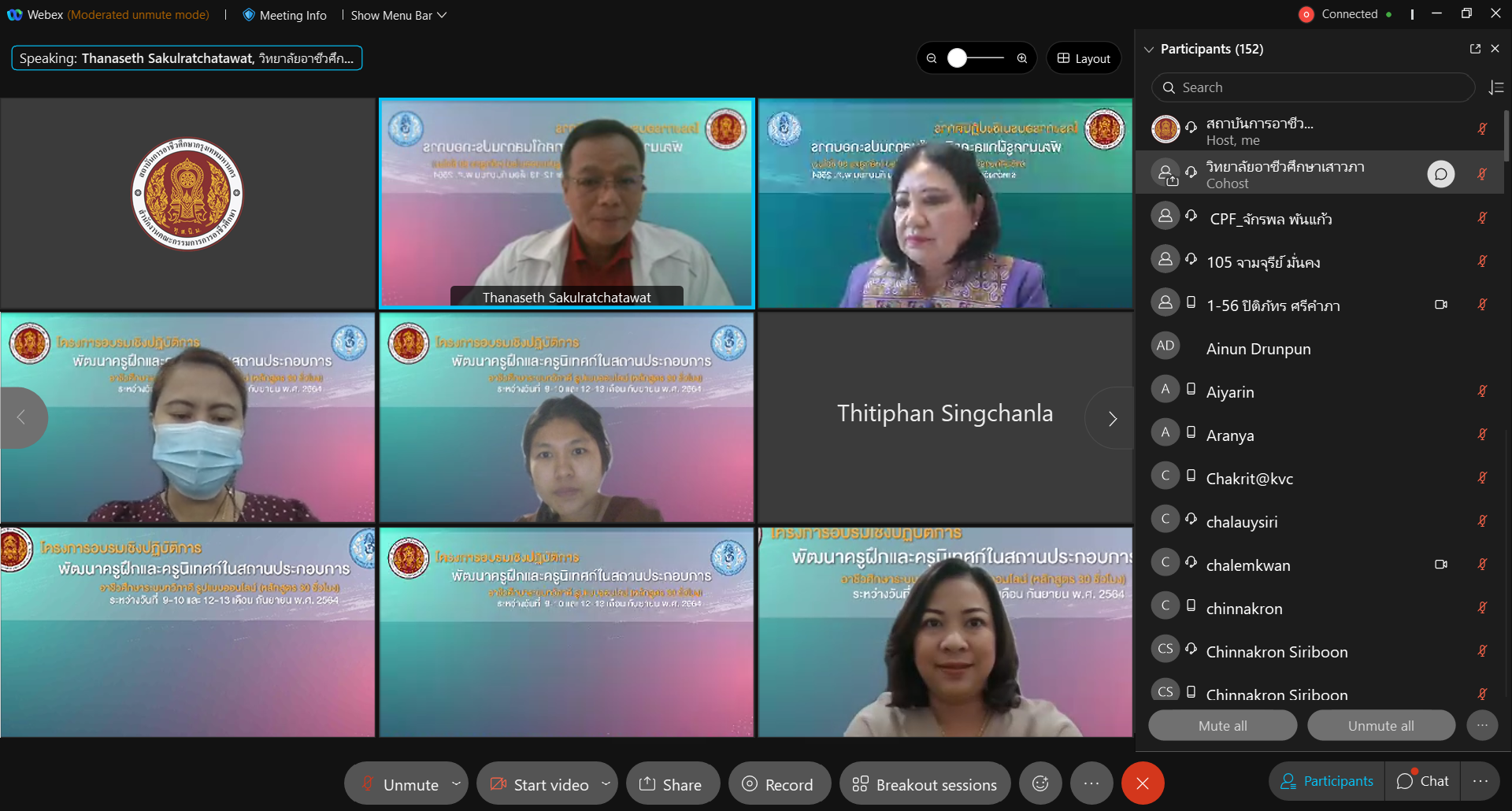
Task: Click Mute all button
Action: [x=1222, y=725]
